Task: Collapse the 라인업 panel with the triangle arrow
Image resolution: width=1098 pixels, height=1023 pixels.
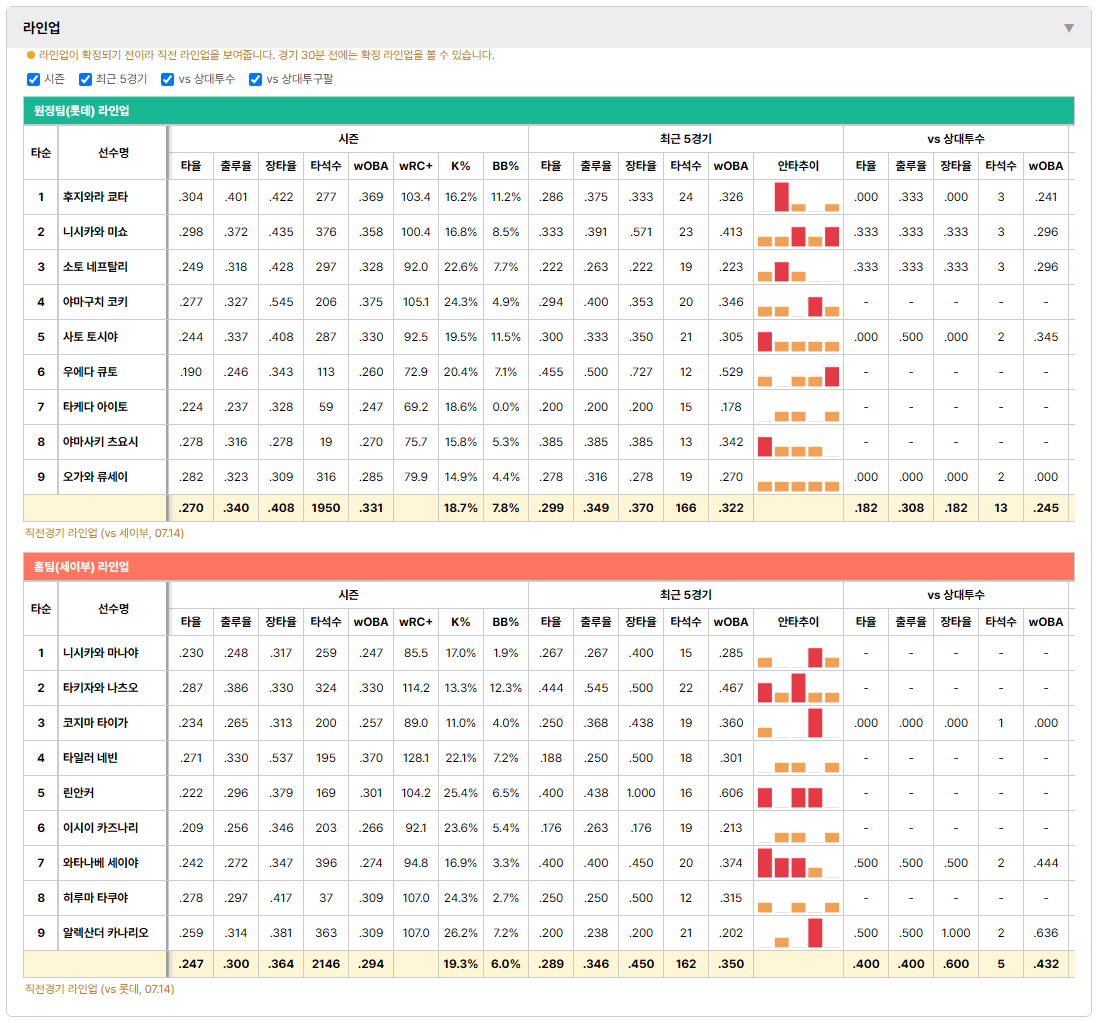Action: [1069, 28]
